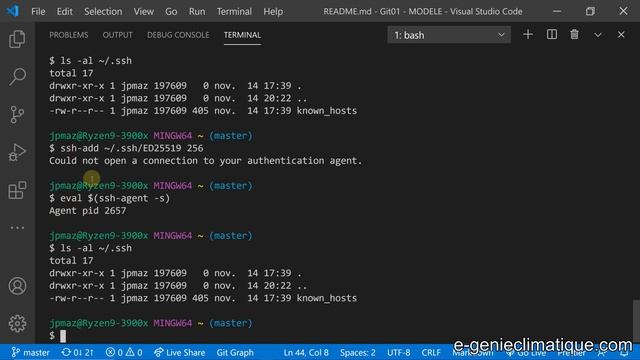Create a new terminal with plus icon

tap(528, 35)
